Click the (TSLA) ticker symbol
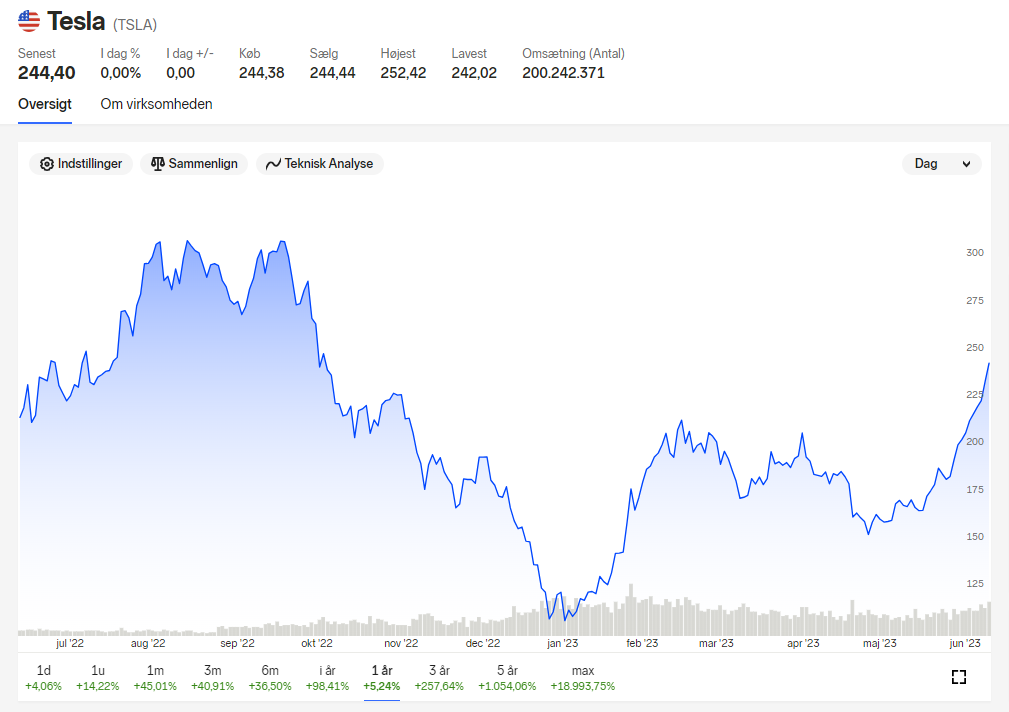1009x712 pixels. click(x=135, y=25)
